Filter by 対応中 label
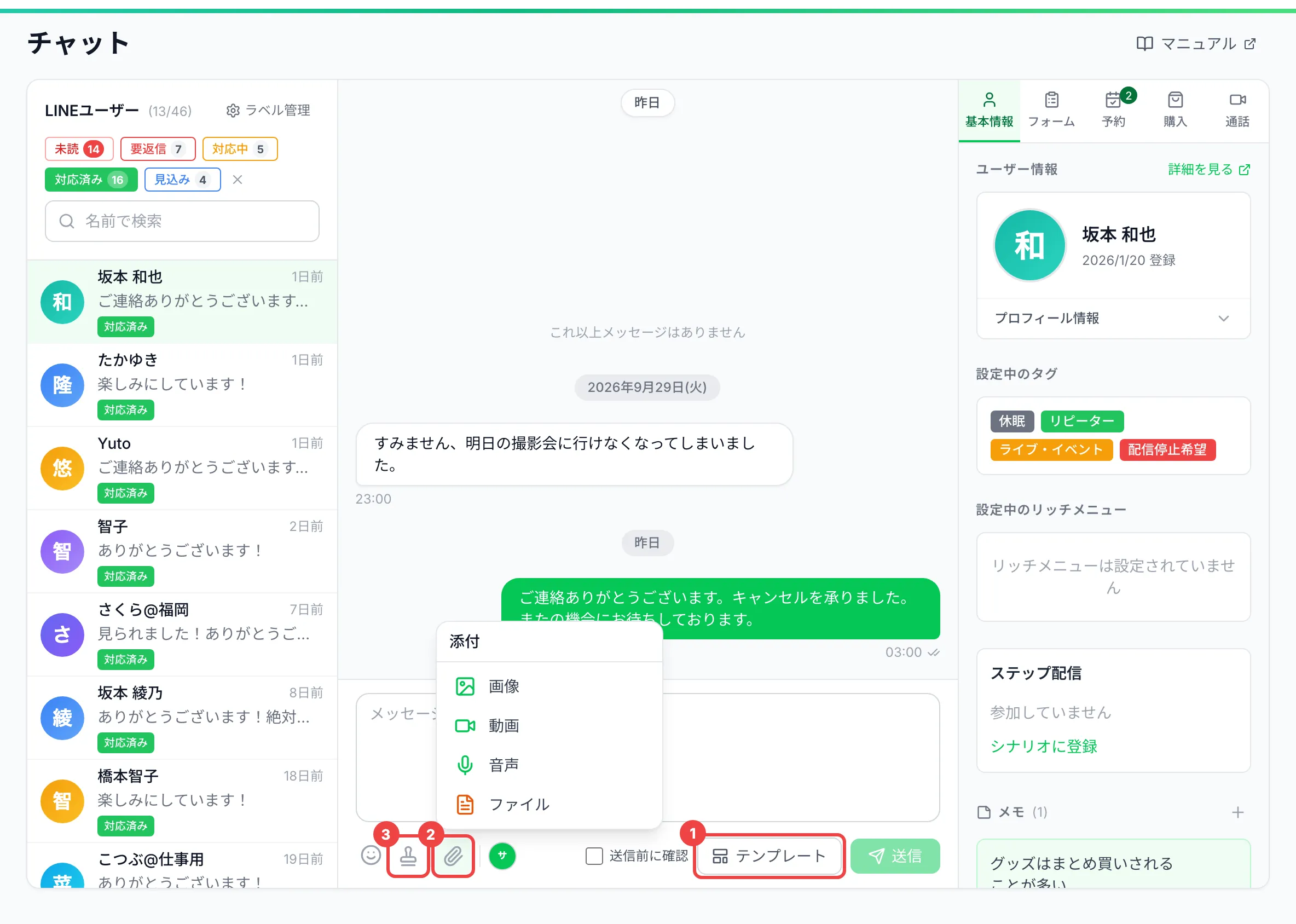 point(240,149)
